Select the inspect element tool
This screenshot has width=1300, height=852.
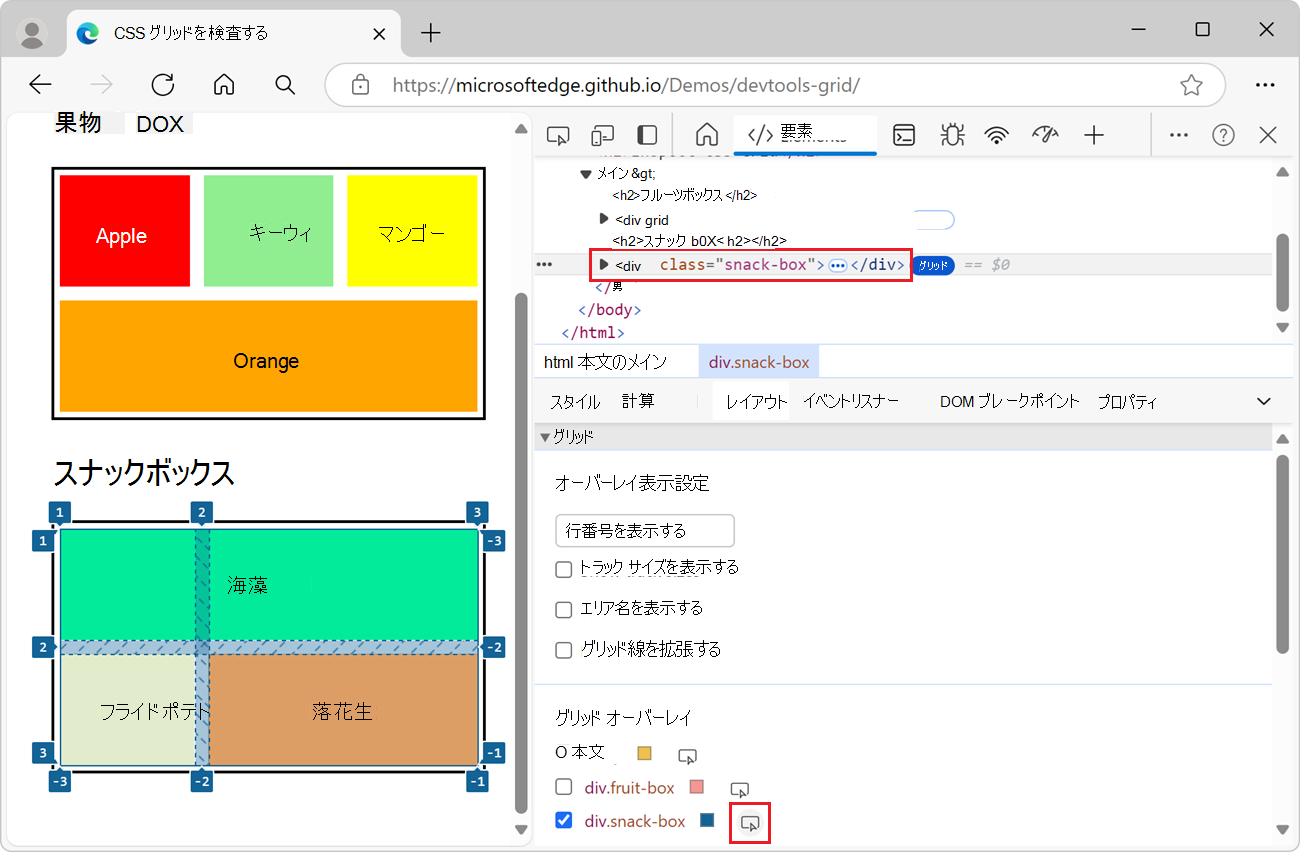click(x=557, y=133)
